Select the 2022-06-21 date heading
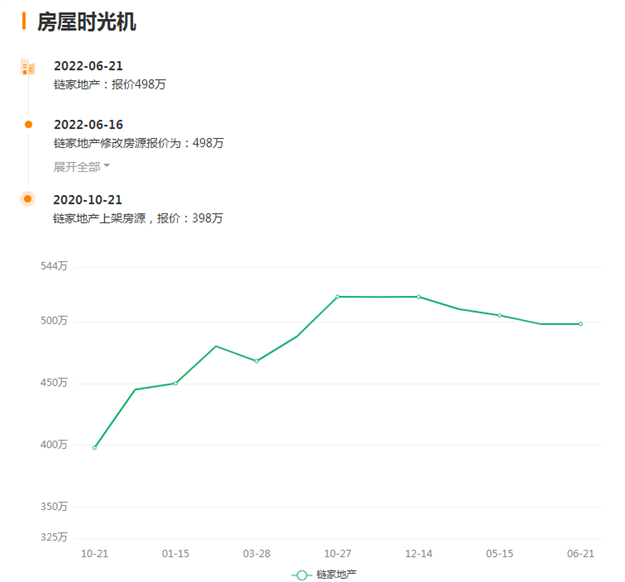Screen dimensions: 625x582 [x=88, y=66]
